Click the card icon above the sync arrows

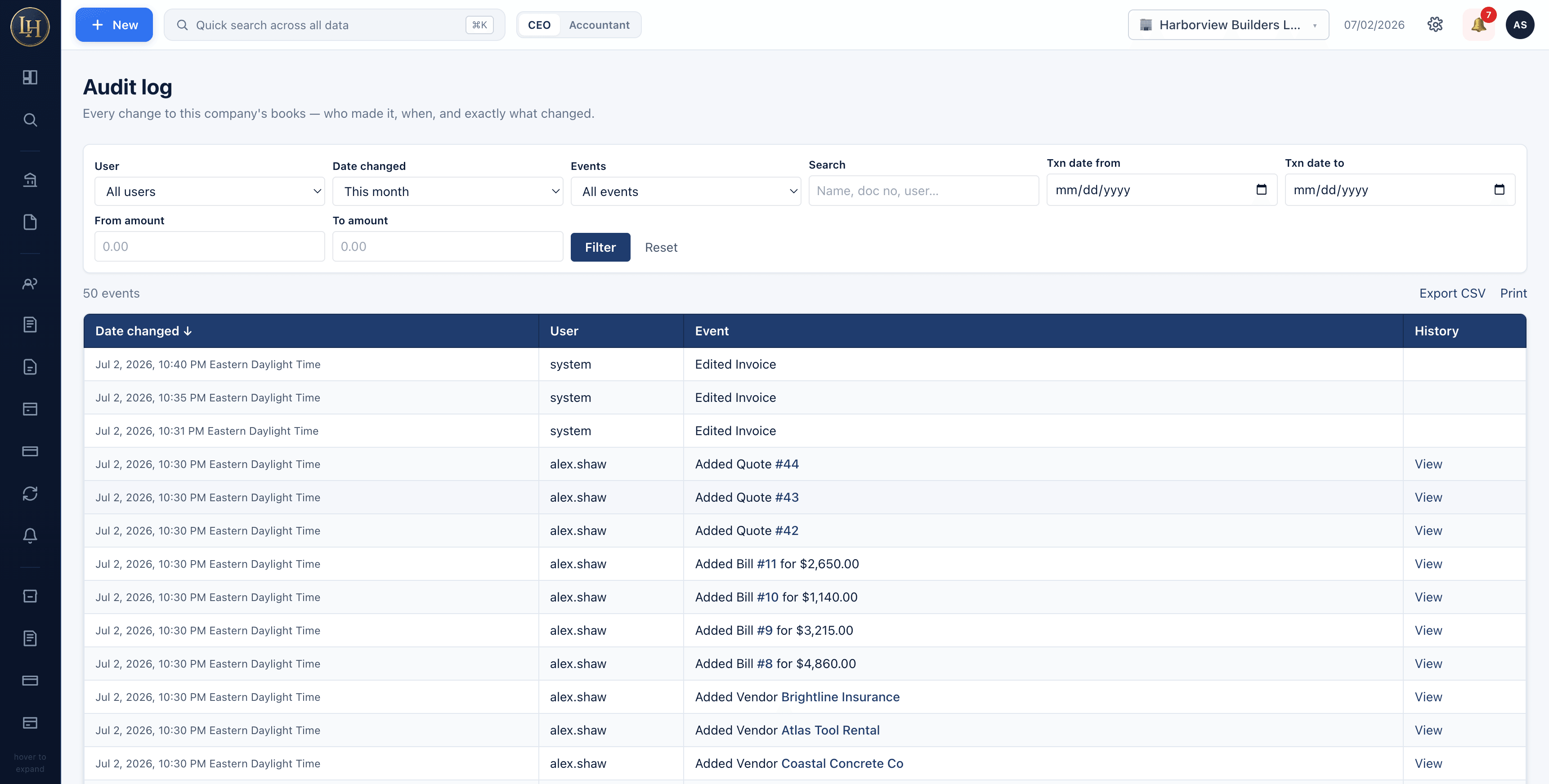click(x=30, y=451)
